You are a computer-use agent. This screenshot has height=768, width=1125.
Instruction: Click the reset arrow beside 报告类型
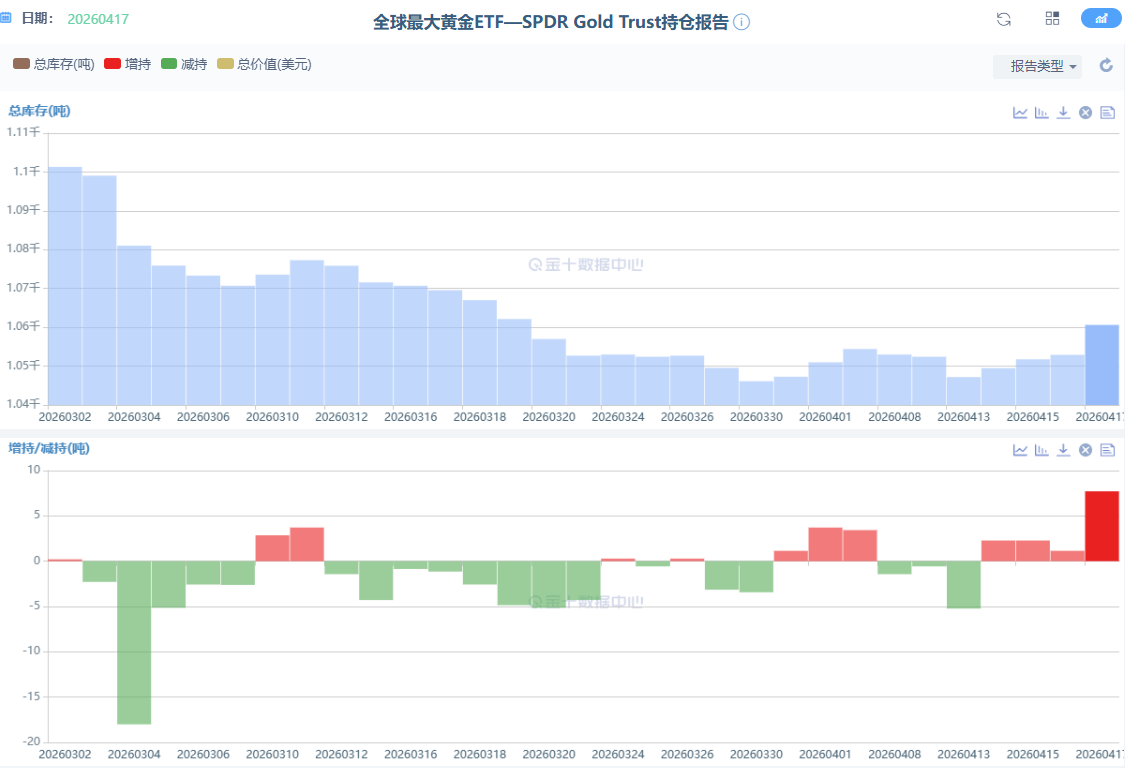coord(1106,66)
